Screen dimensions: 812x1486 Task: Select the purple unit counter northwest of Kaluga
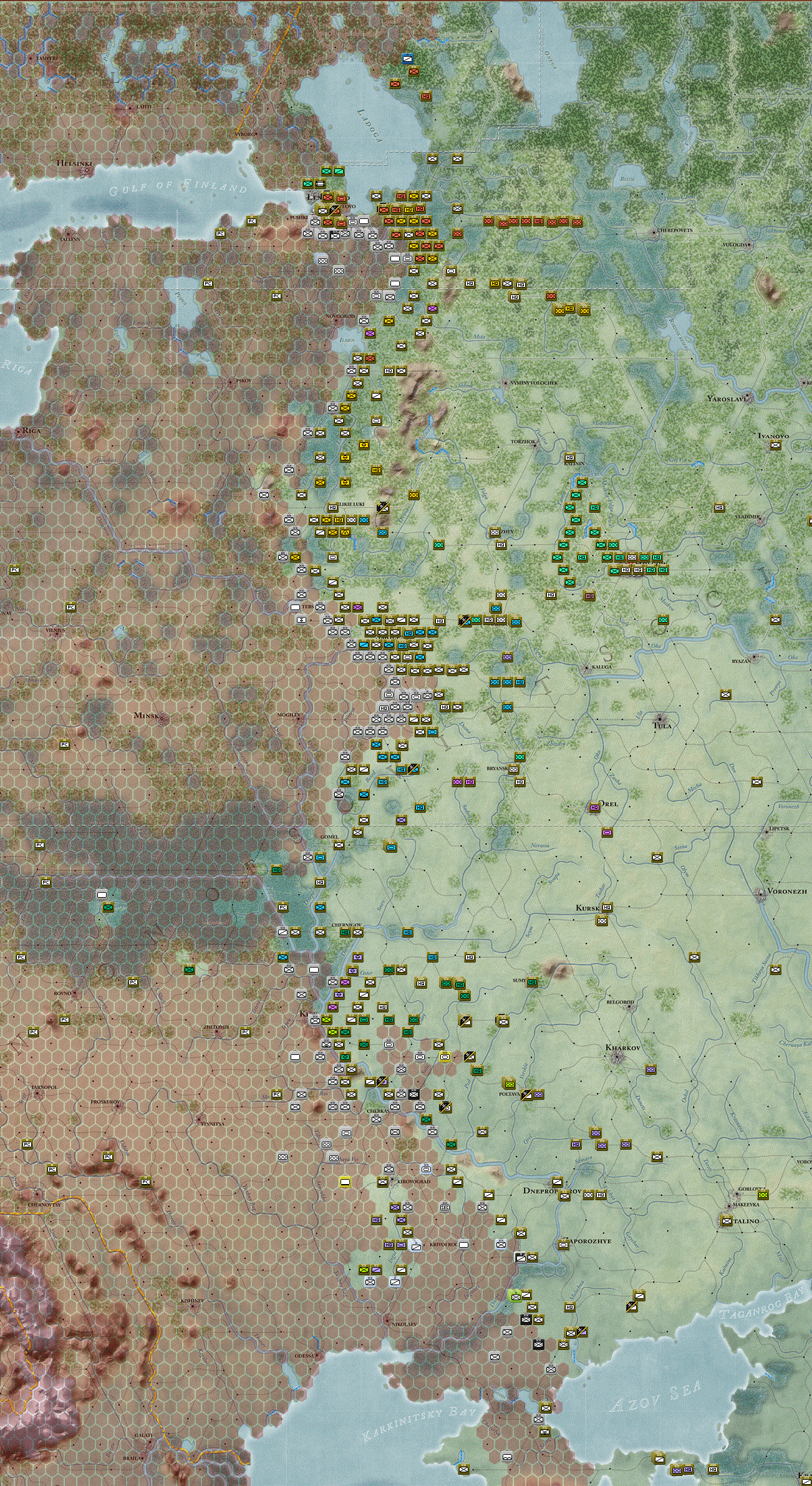507,657
